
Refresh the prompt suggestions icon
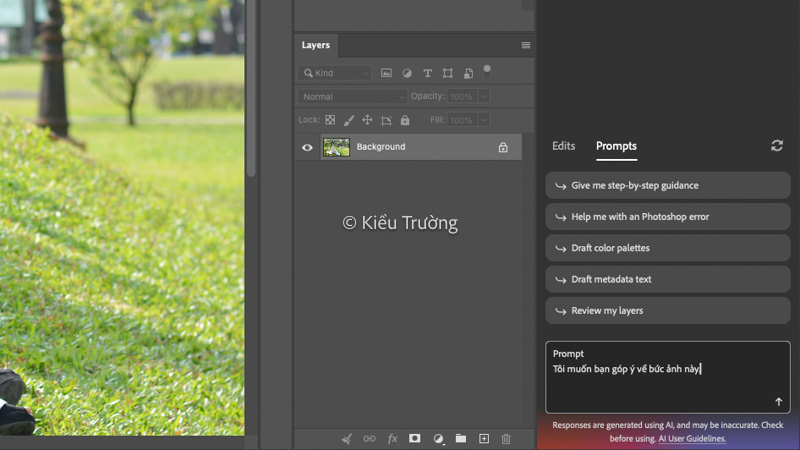777,146
